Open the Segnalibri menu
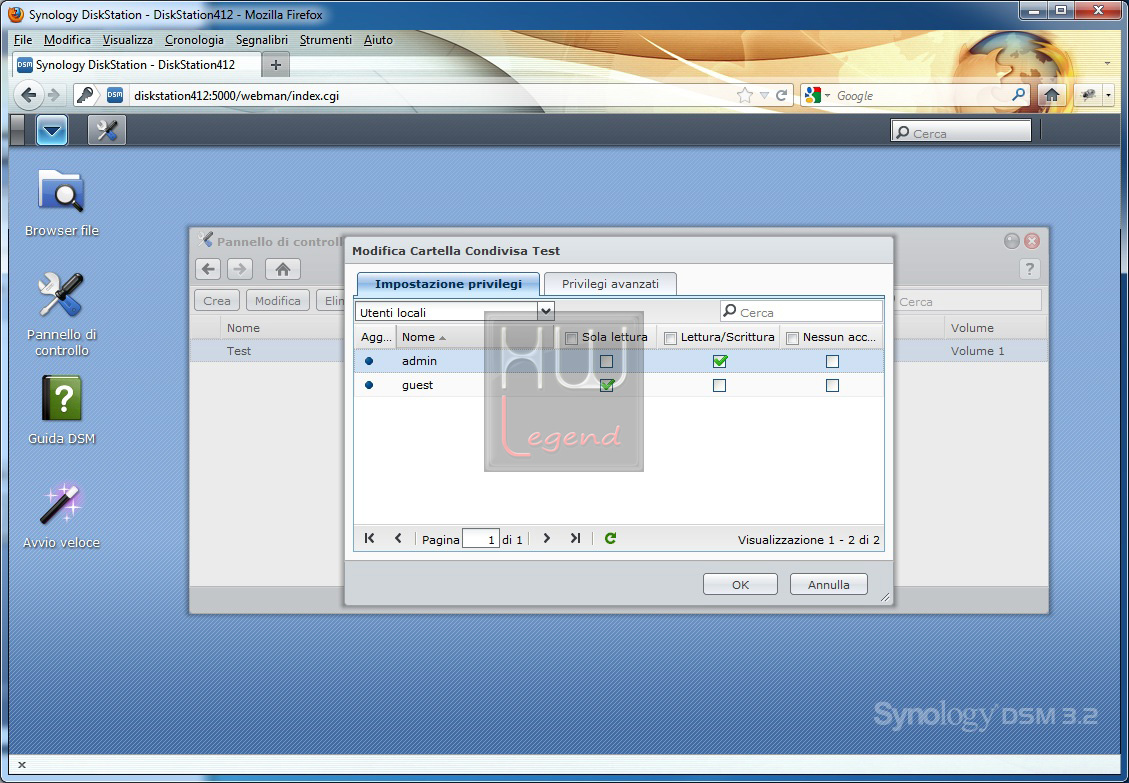 pos(261,40)
